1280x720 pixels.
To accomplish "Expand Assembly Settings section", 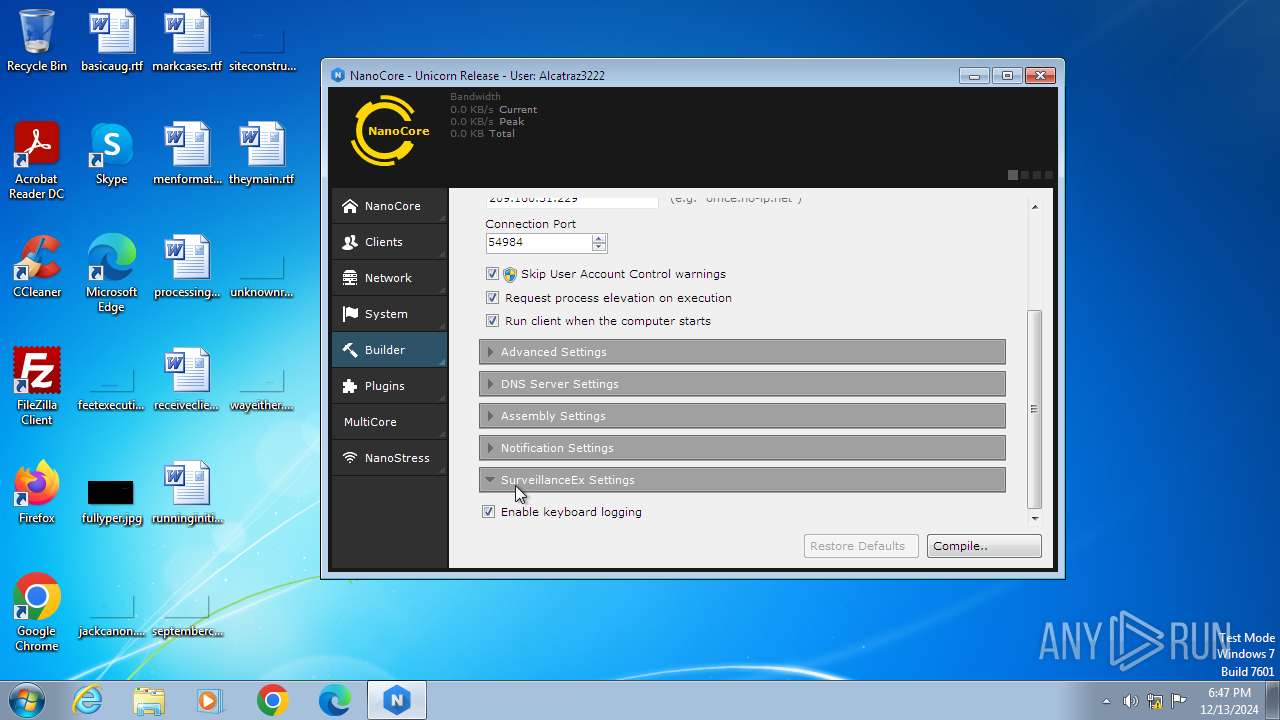I will [742, 416].
